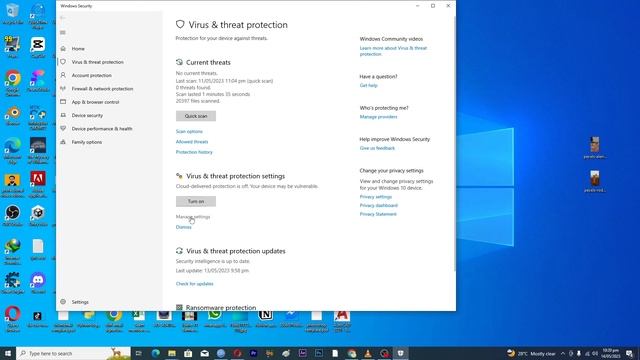Viewport: 640px width, 360px height.
Task: Select the Recycle Bin desktop icon
Action: click(x=13, y=14)
